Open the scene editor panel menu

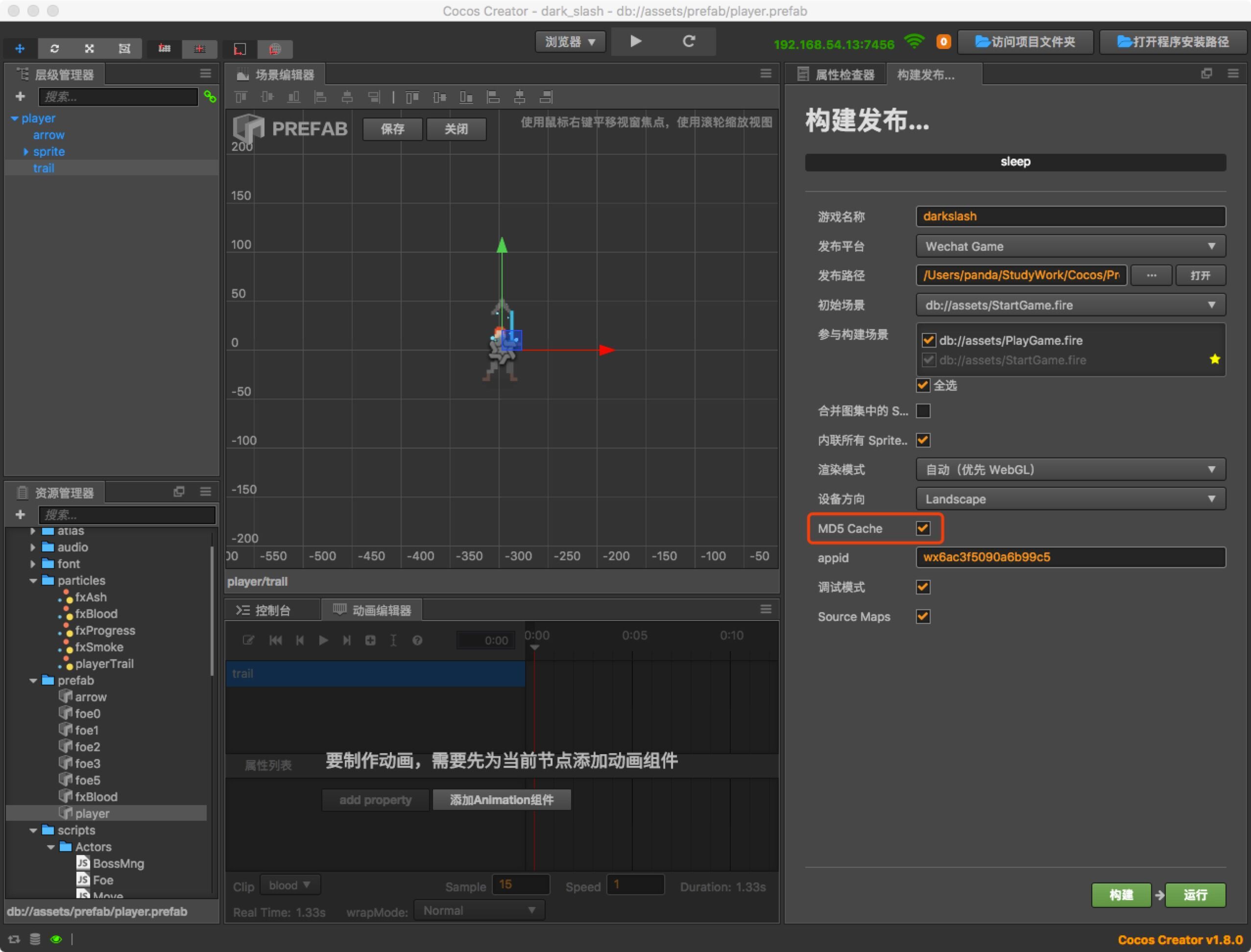click(x=766, y=73)
